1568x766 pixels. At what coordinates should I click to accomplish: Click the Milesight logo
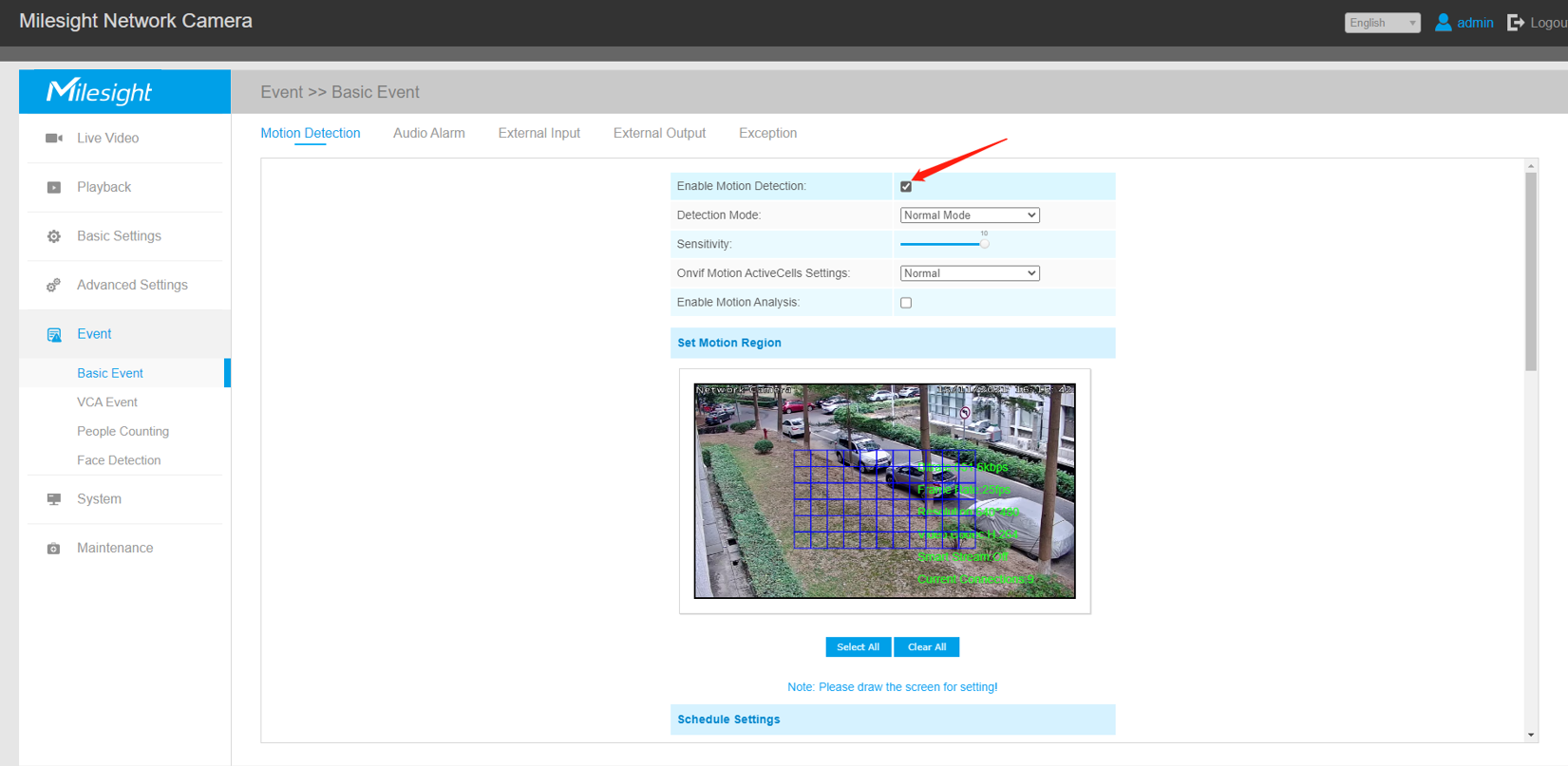coord(100,91)
